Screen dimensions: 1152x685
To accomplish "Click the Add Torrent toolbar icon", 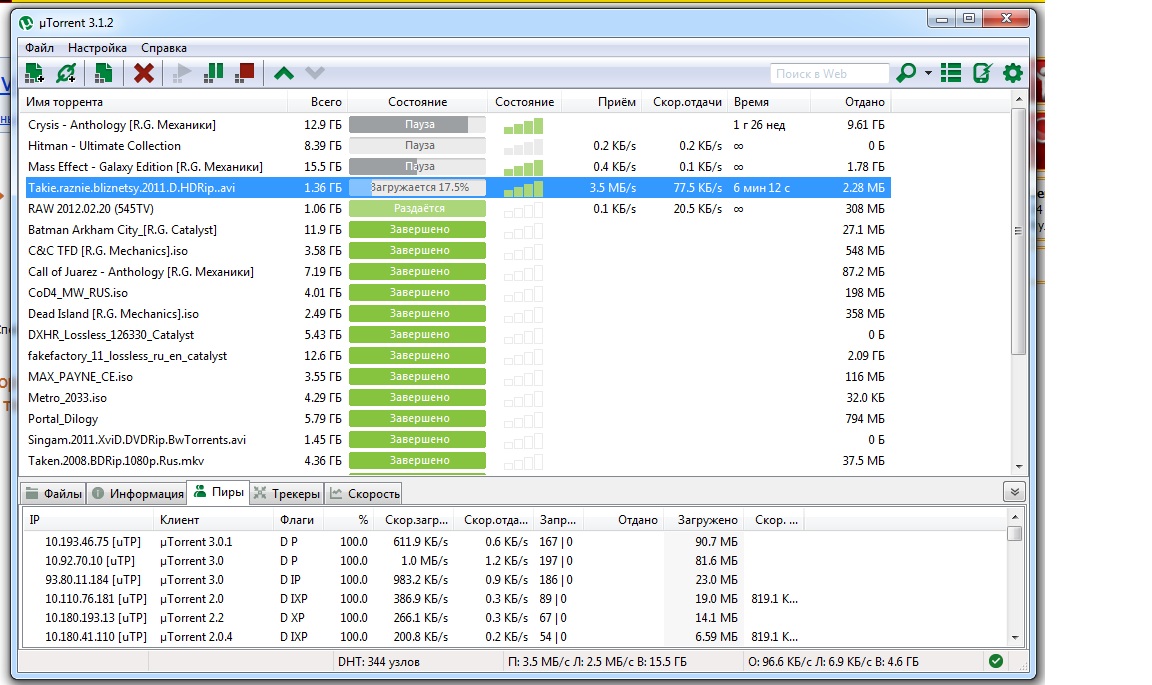I will point(34,73).
